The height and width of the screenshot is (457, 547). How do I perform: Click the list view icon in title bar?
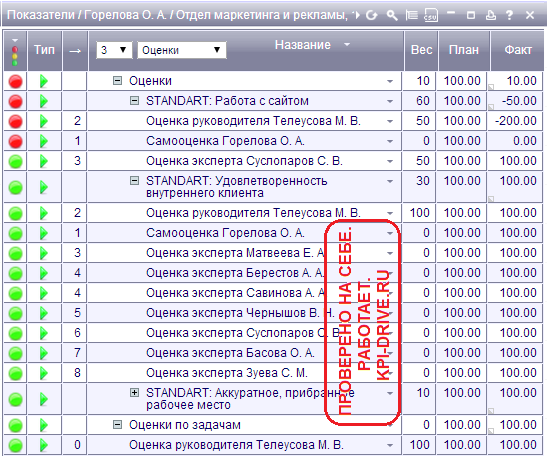(412, 15)
